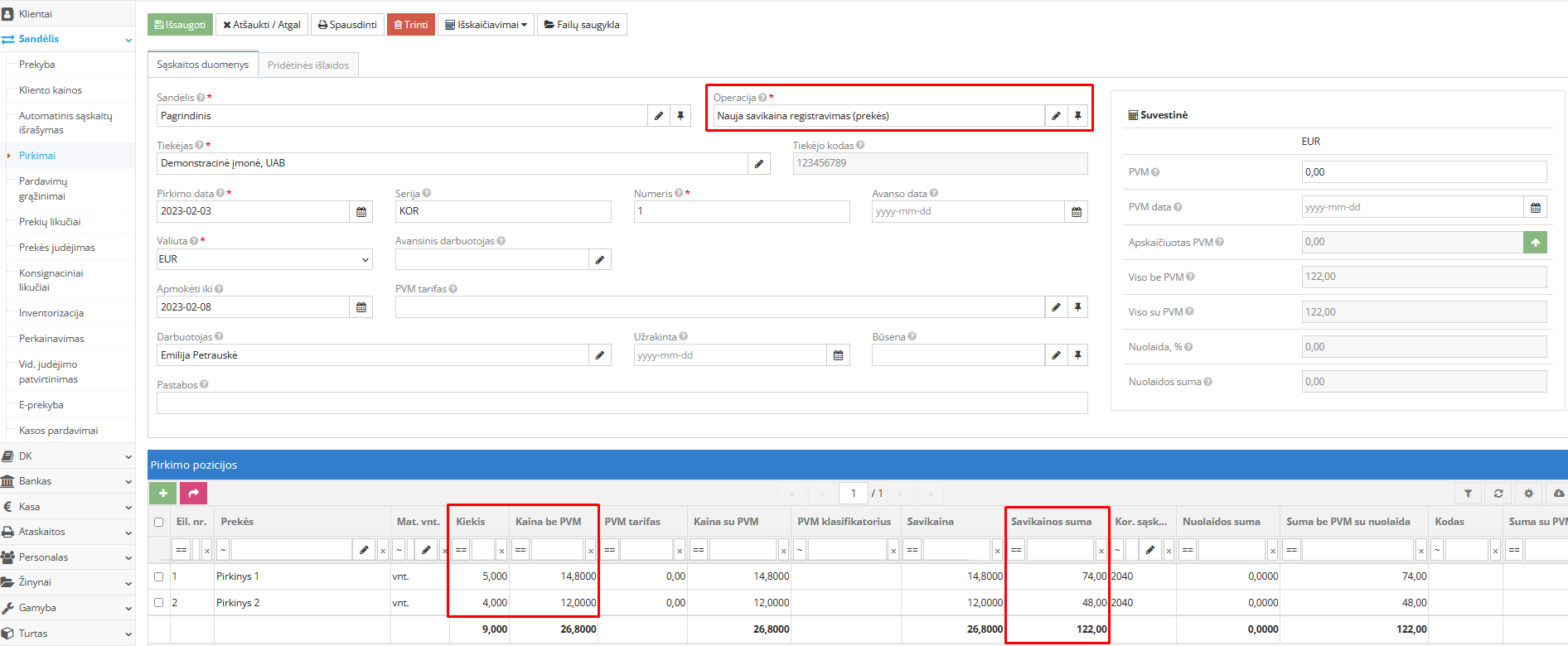
Task: Toggle the select-all checkbox in table header
Action: point(158,522)
